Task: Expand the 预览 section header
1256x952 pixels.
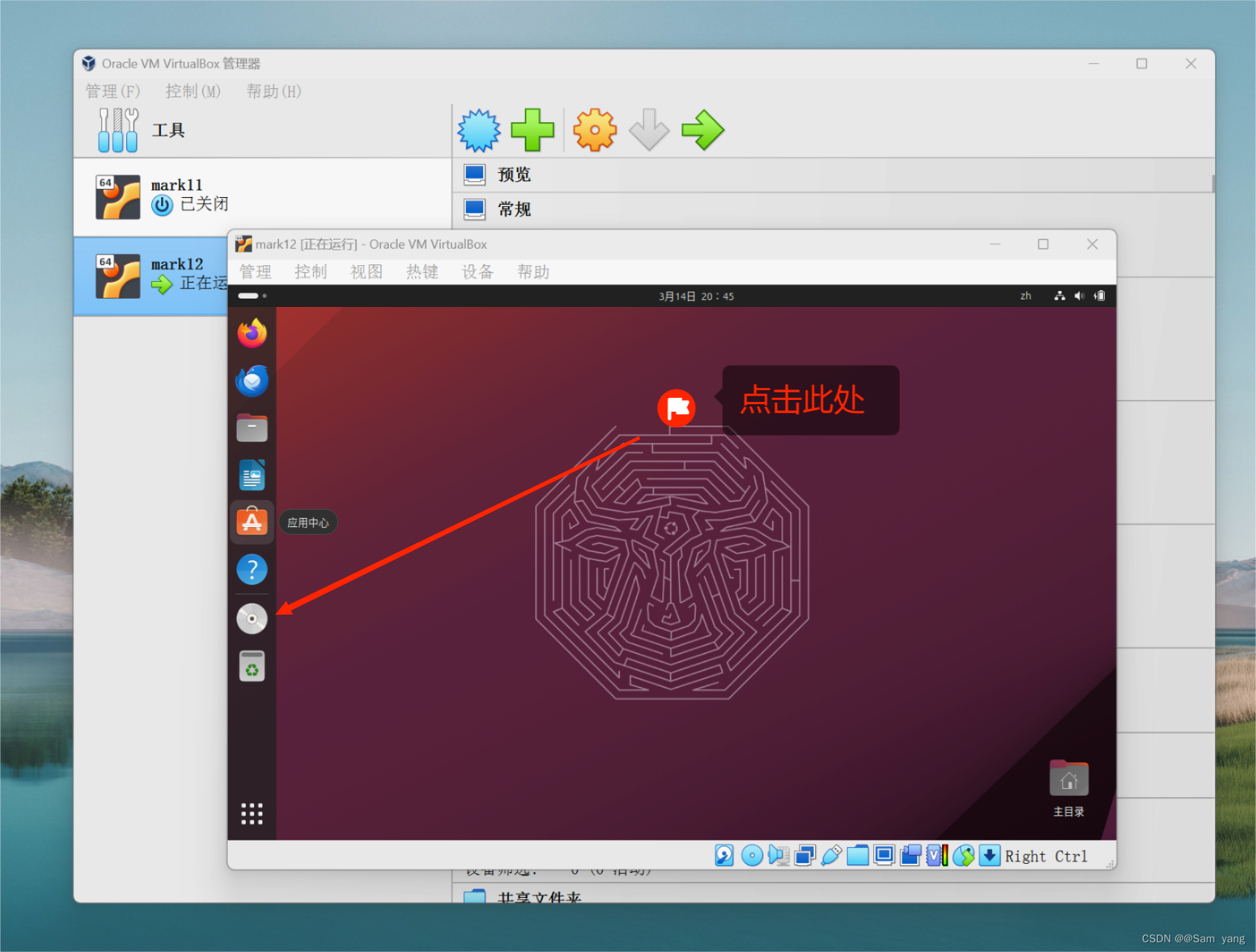Action: pos(833,174)
